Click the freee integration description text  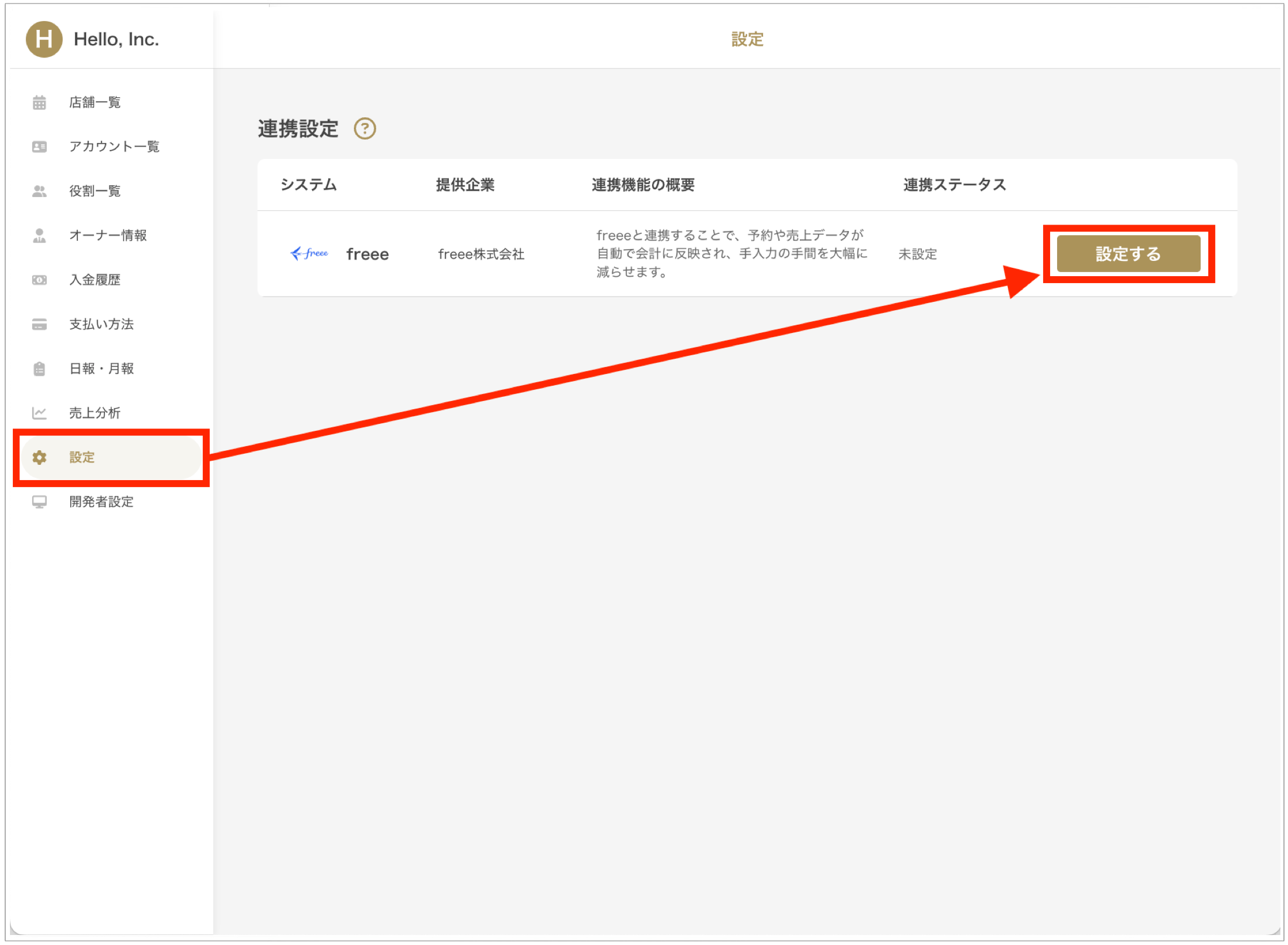click(x=732, y=254)
